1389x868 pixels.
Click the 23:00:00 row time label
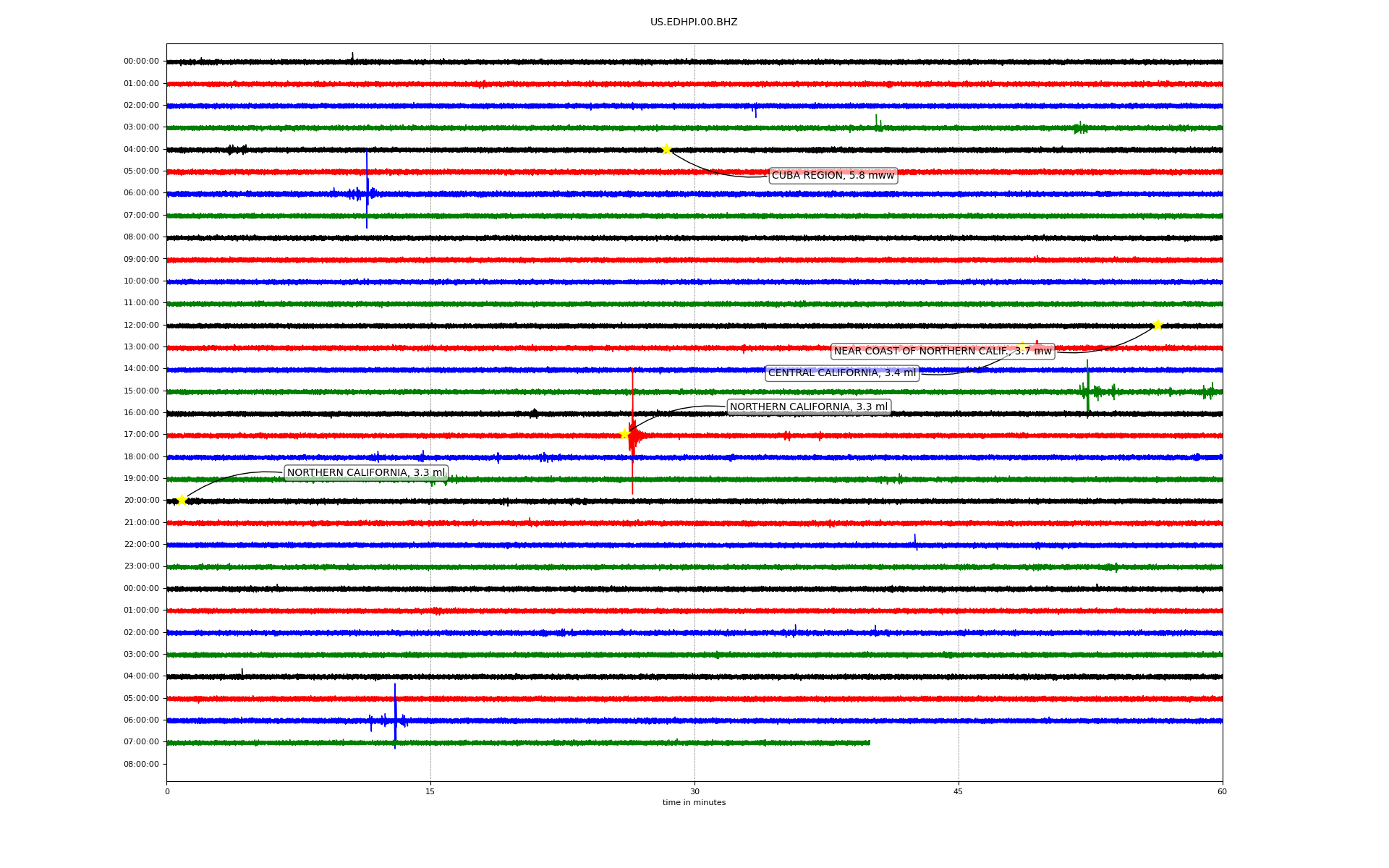click(x=141, y=566)
